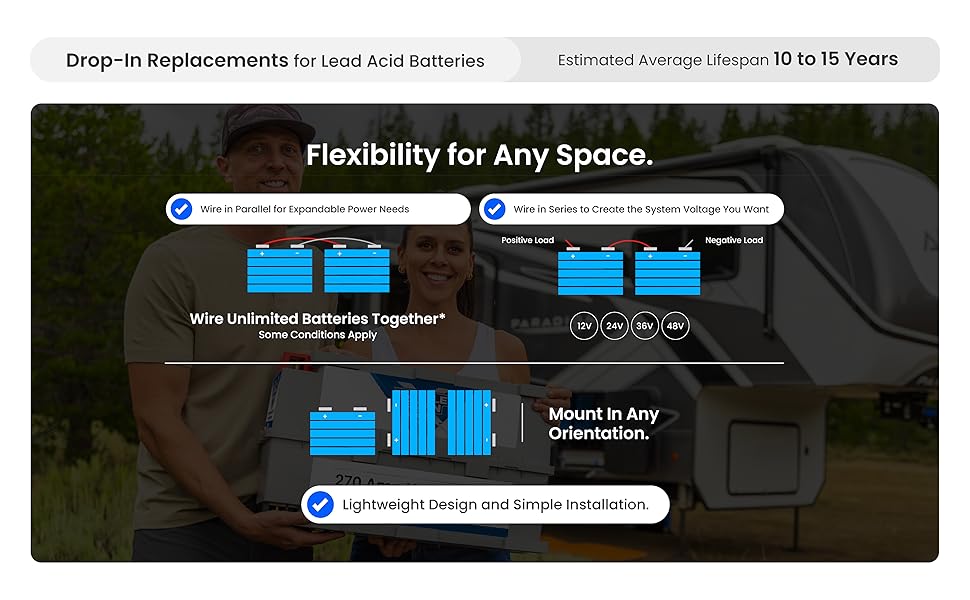Click the Some Conditions Apply note
This screenshot has width=970, height=600.
point(317,335)
